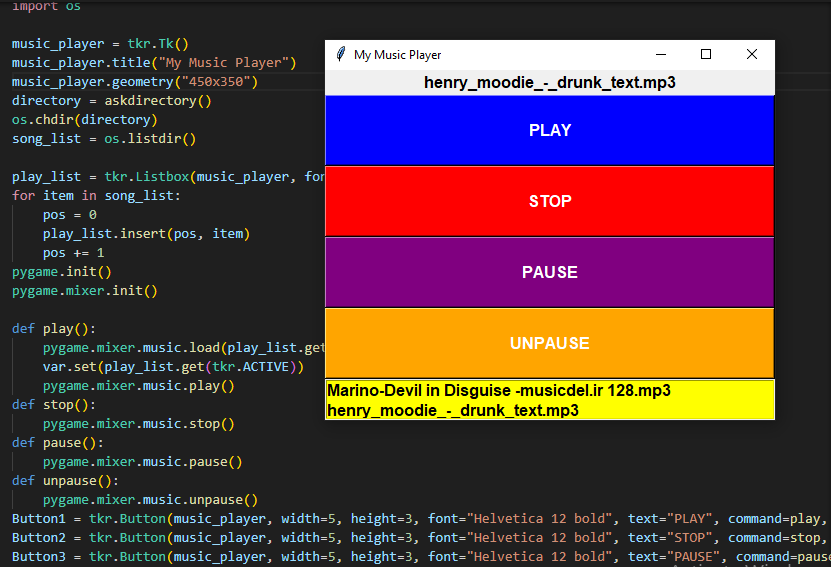Viewport: 831px width, 567px height.
Task: Click the purple PAUSE button
Action: 550,272
